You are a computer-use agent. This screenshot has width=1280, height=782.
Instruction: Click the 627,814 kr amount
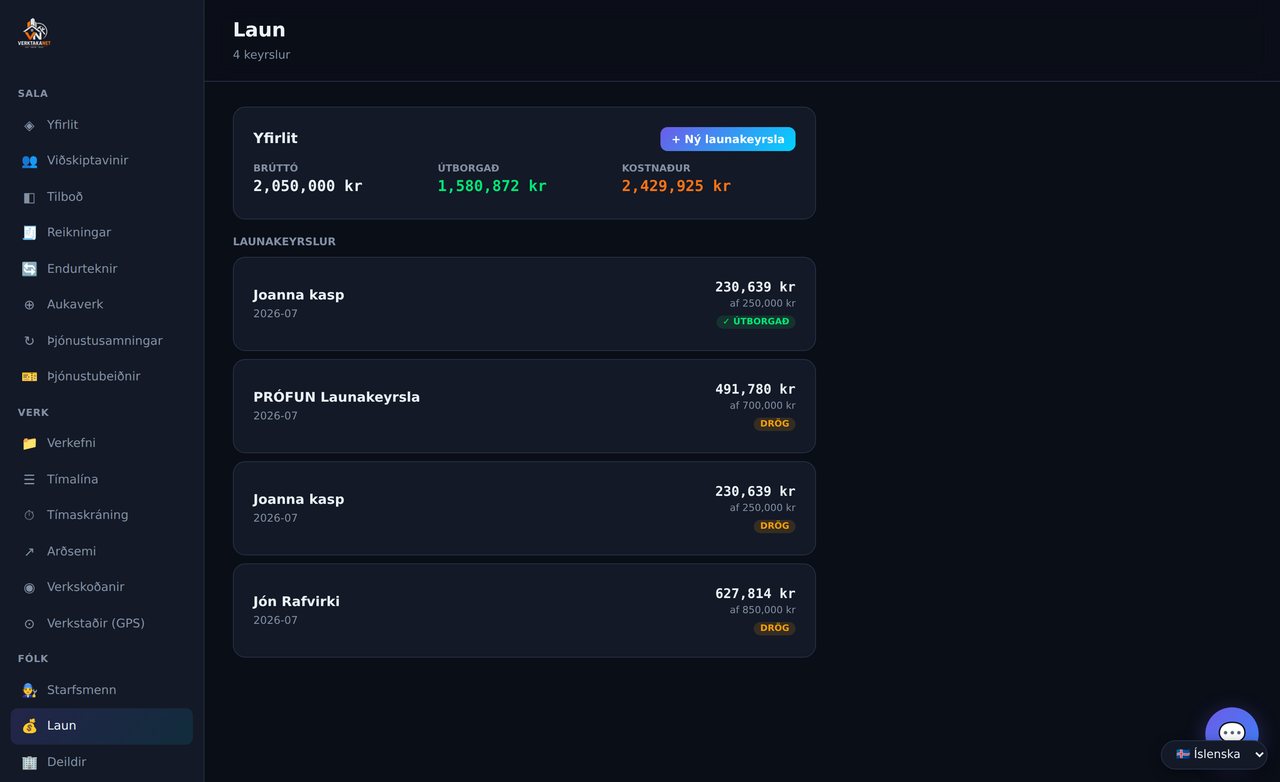tap(755, 593)
